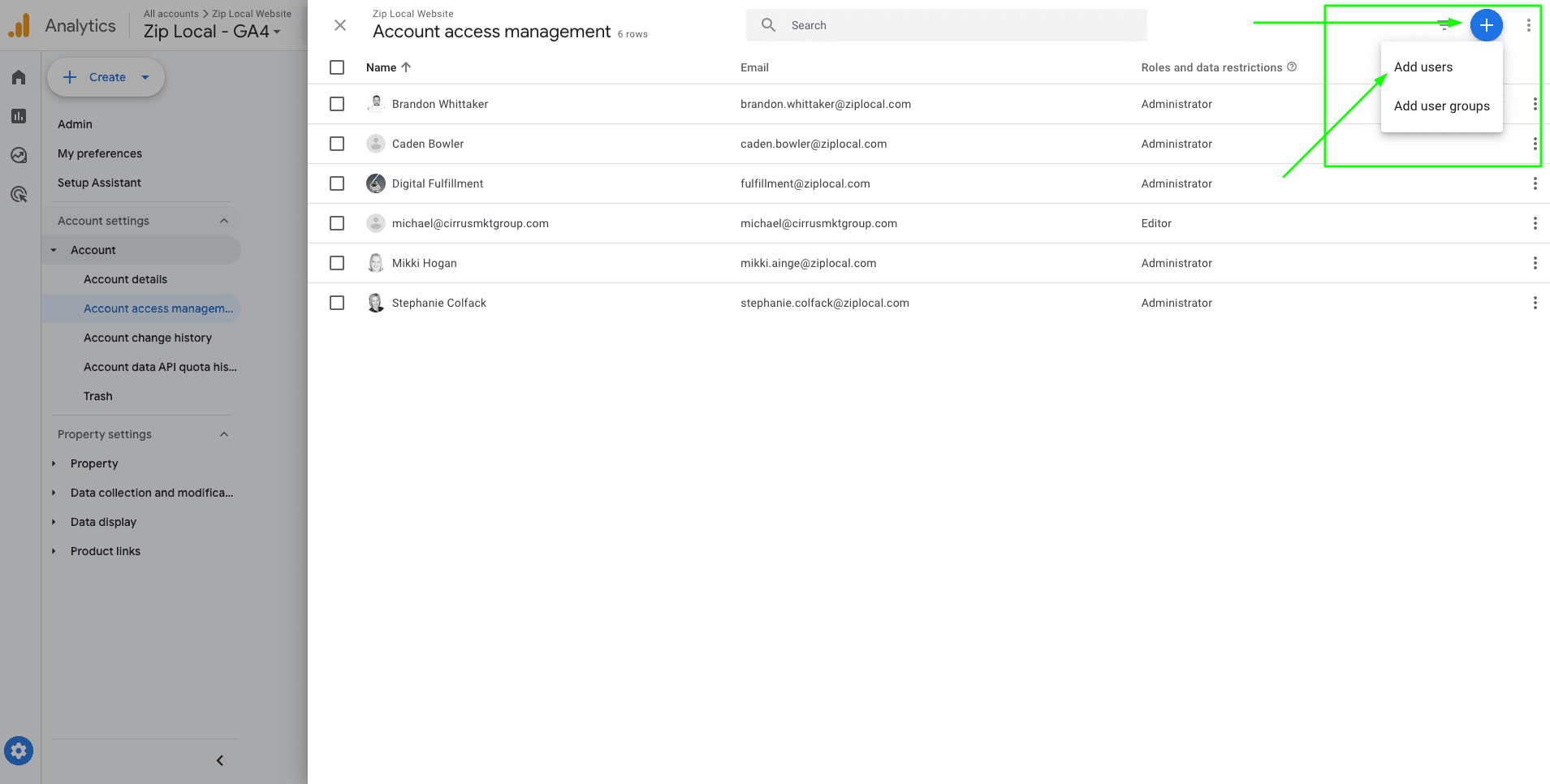1550x784 pixels.
Task: Click the search magnifier icon
Action: point(768,25)
